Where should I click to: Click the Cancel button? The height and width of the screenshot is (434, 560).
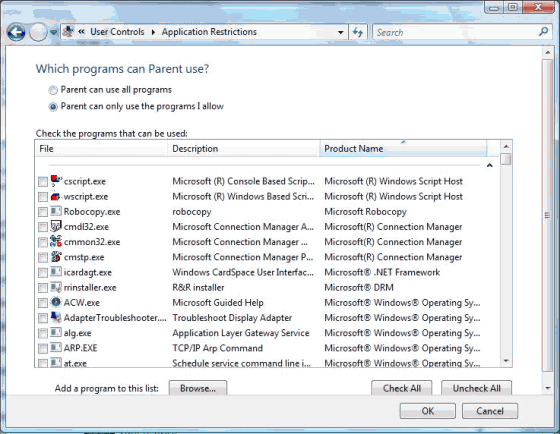coord(490,411)
